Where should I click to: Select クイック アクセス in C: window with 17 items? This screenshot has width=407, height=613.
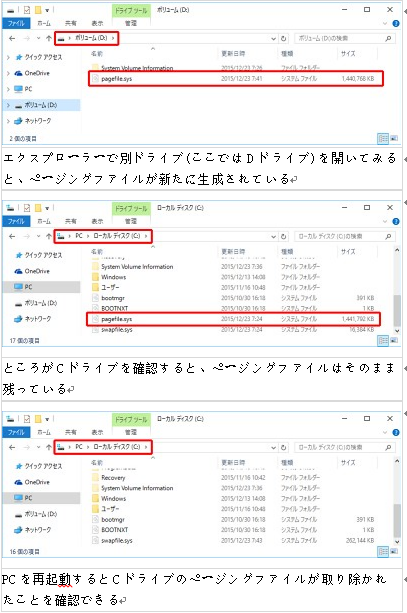click(x=43, y=255)
